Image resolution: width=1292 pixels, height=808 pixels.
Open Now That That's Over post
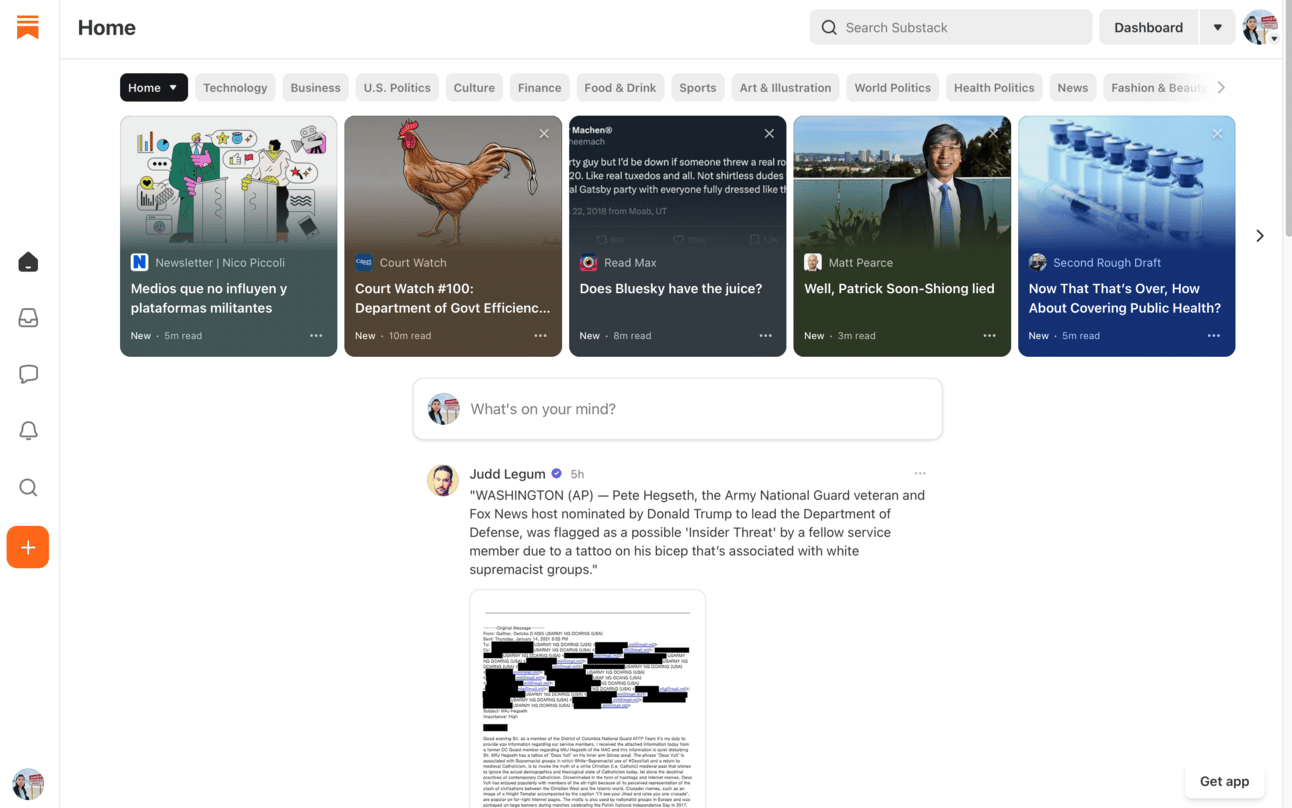coord(1124,298)
